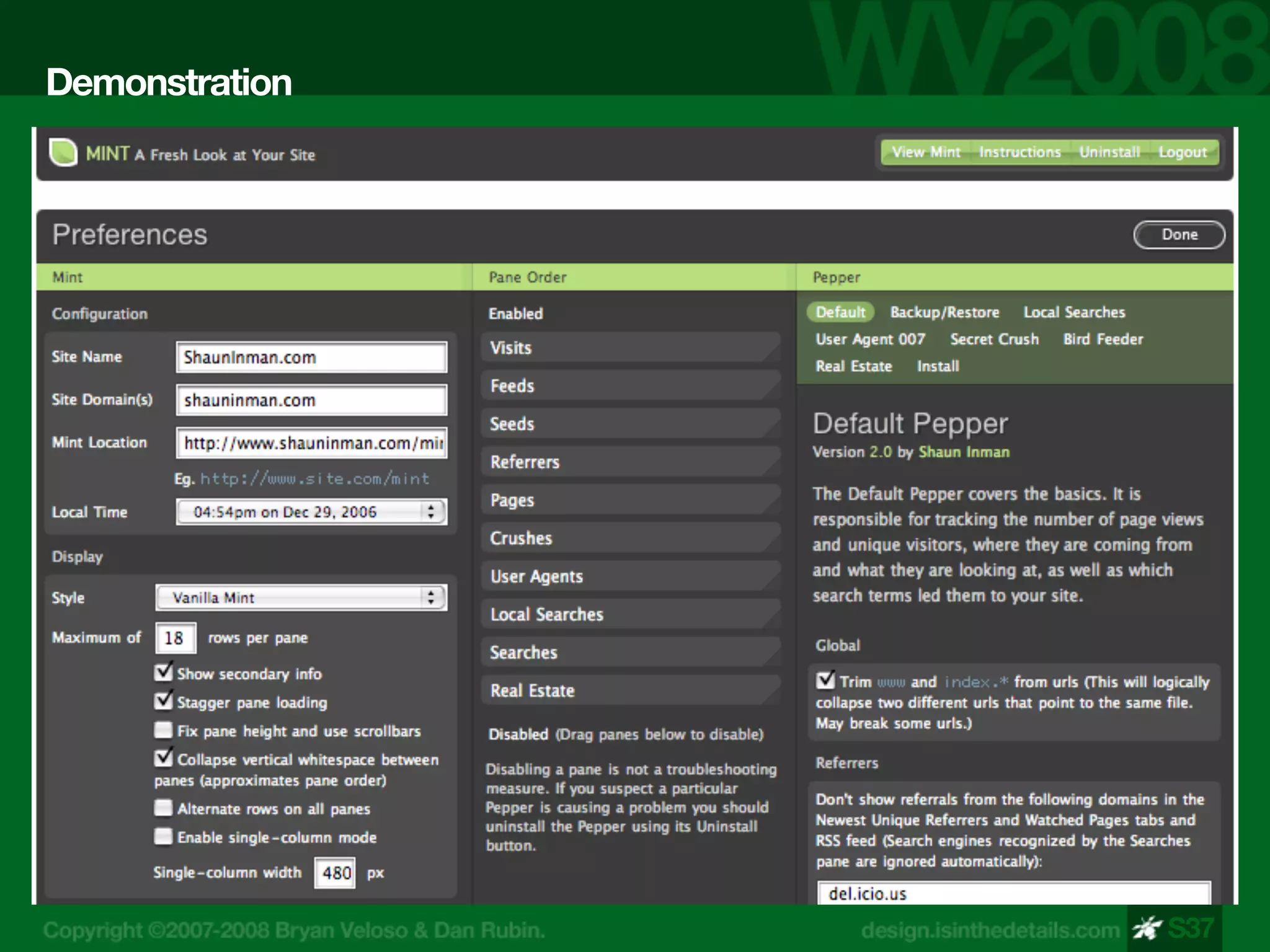Toggle Show secondary info checkbox

coord(163,672)
